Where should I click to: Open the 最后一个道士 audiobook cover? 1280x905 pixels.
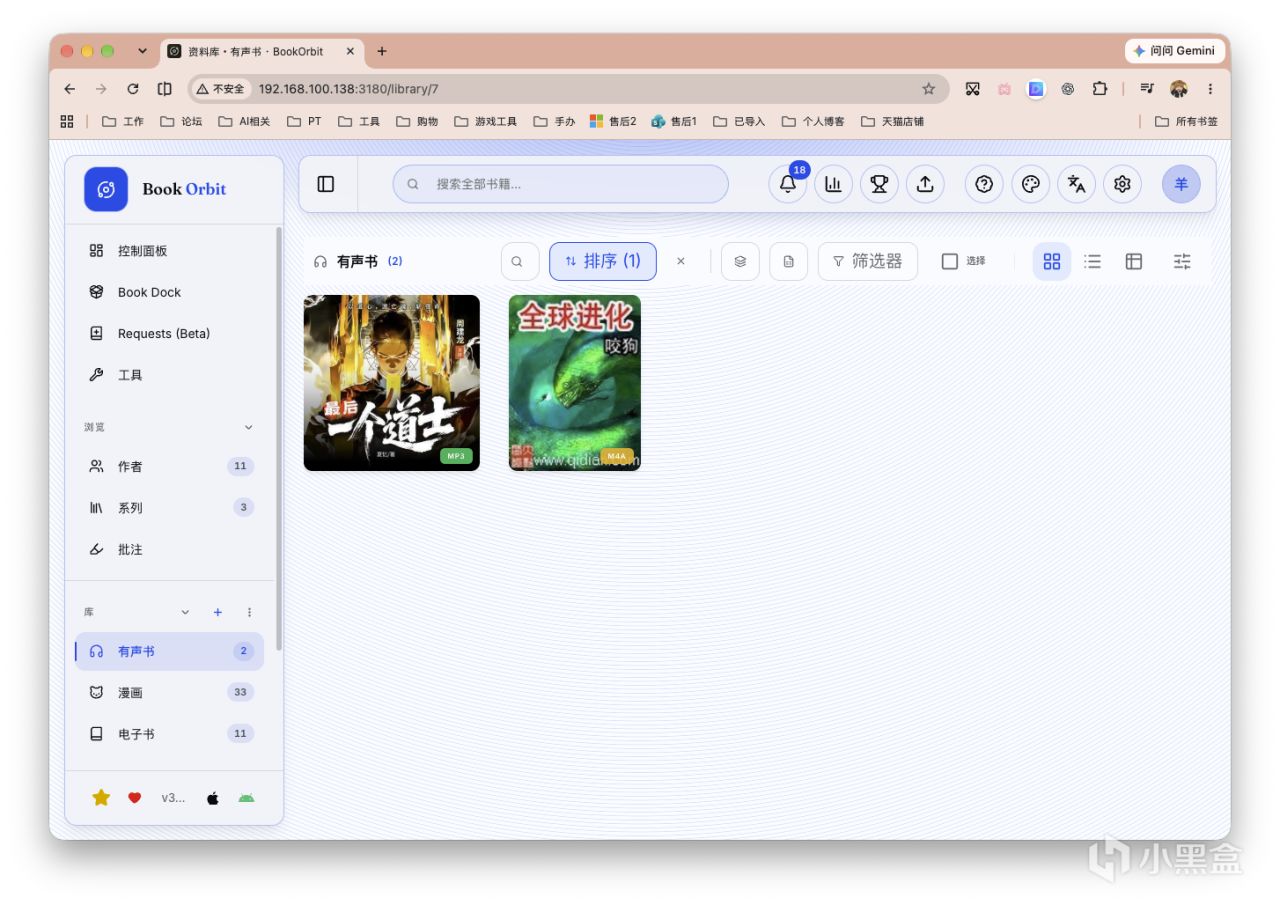[392, 383]
